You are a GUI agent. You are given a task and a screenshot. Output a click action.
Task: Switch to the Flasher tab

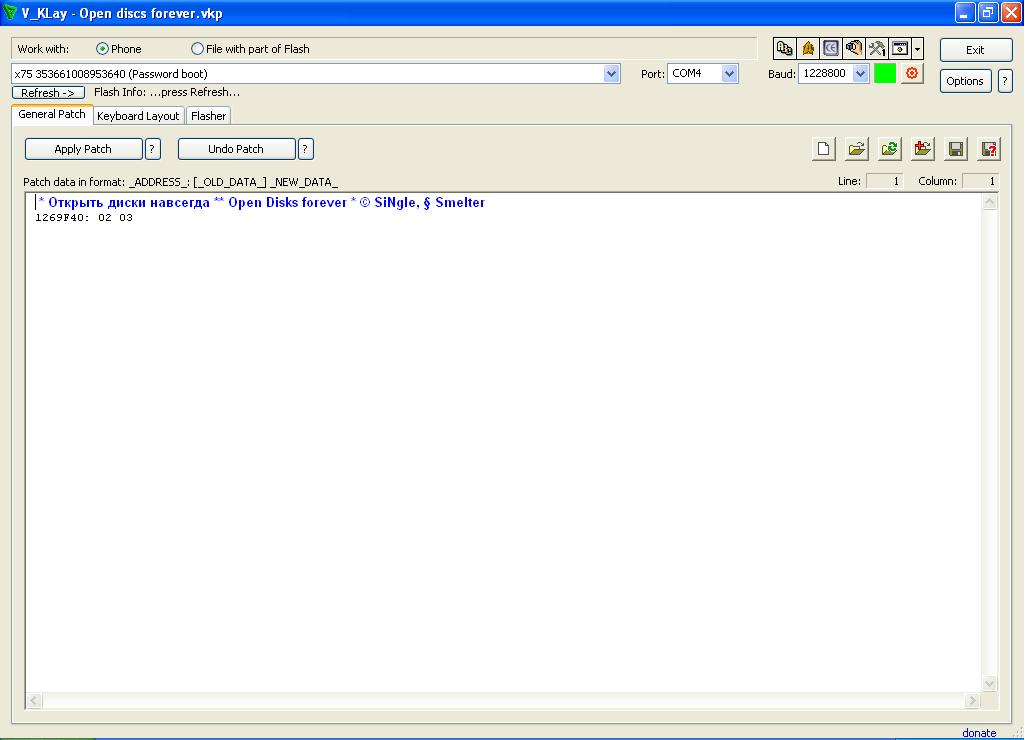[x=209, y=116]
